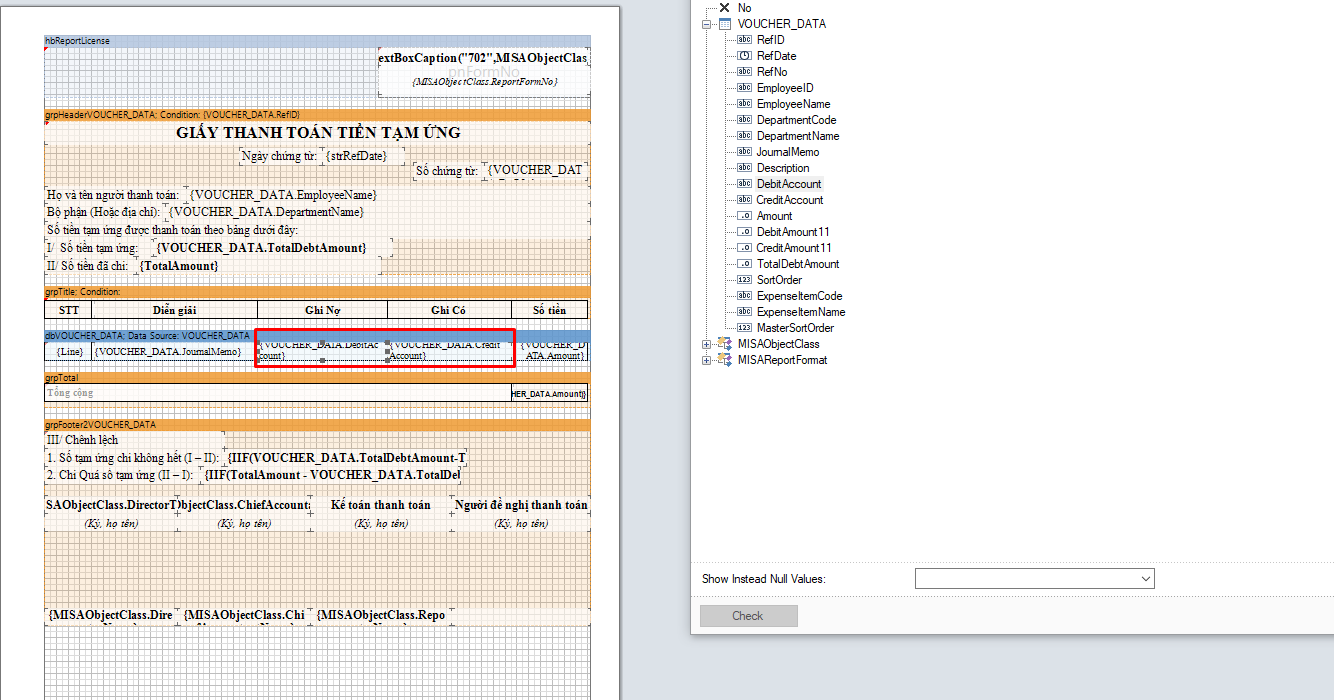The image size is (1334, 700).
Task: Click the MISAObjectClass business object icon
Action: [x=725, y=344]
